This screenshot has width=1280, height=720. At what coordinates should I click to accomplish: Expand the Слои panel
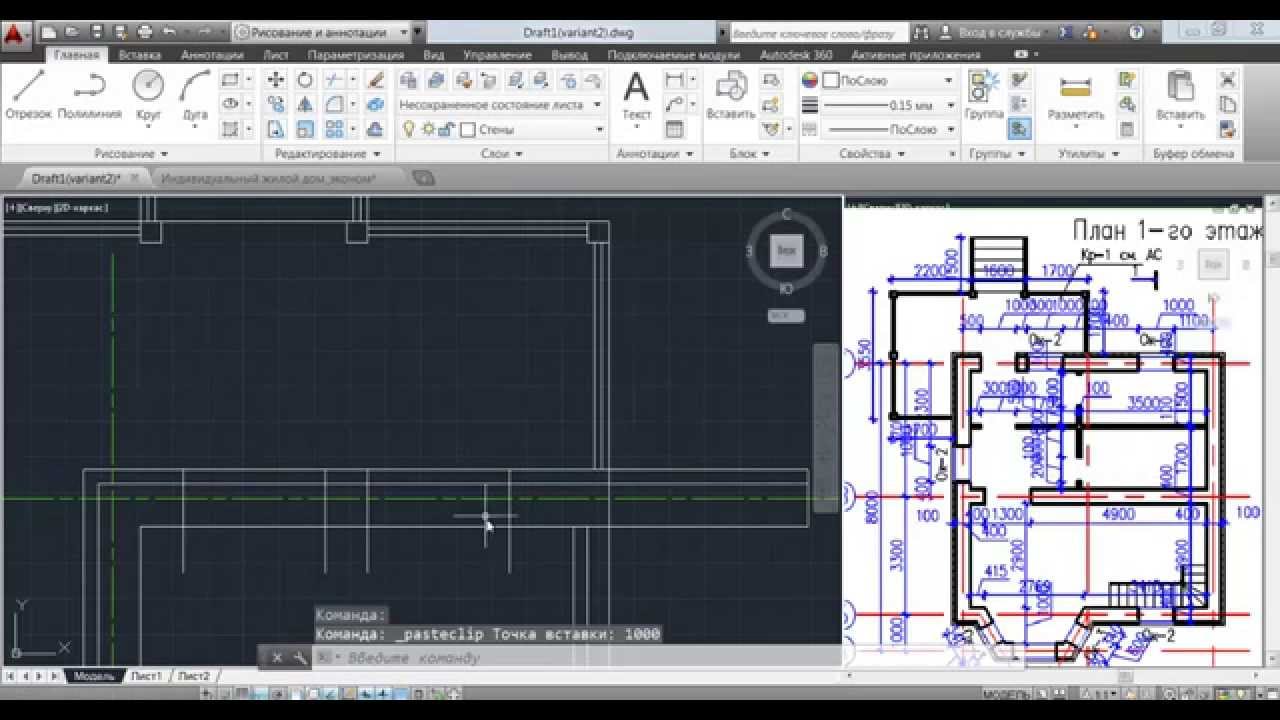(502, 154)
